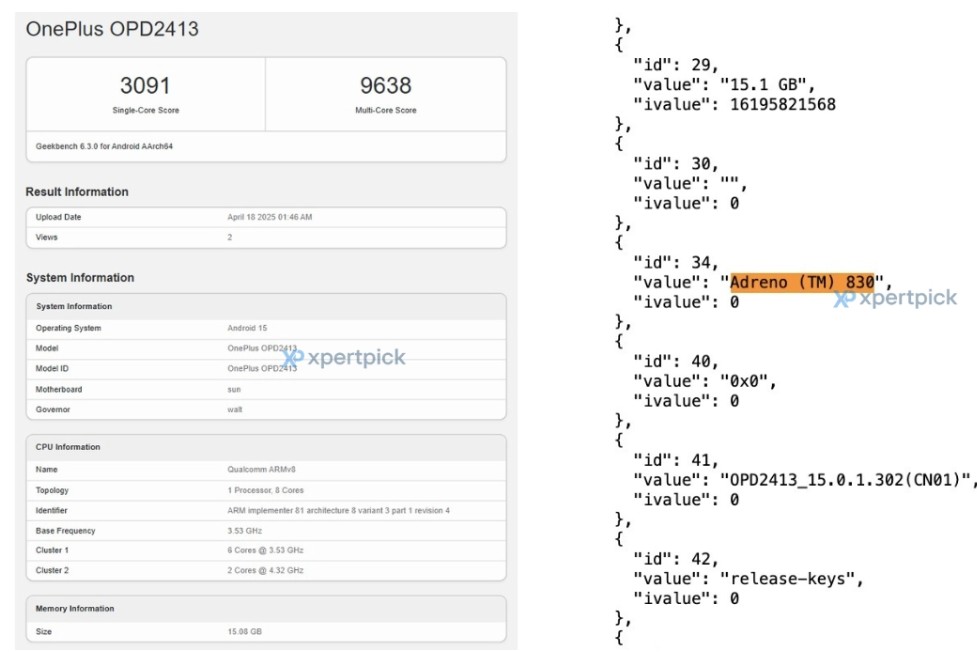Click the "Governor" row label

[53, 410]
